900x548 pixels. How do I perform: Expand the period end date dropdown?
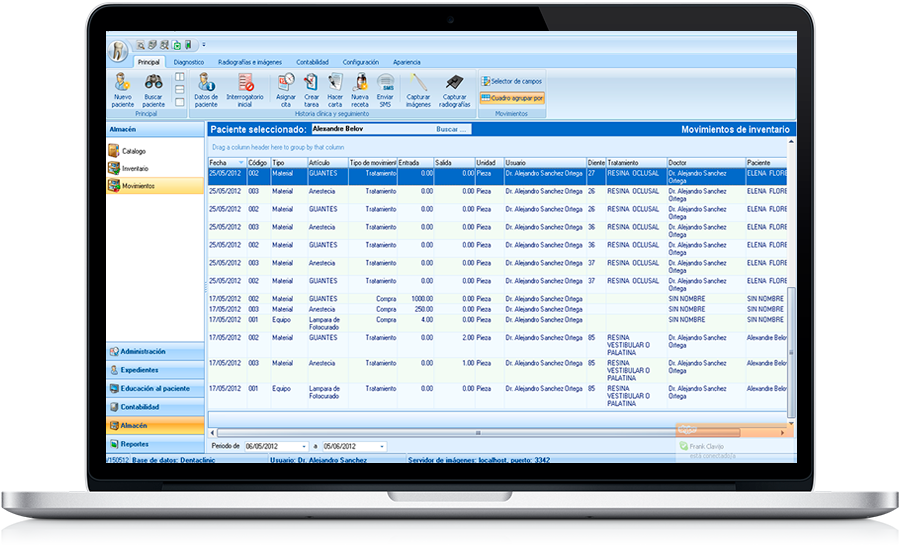(380, 446)
